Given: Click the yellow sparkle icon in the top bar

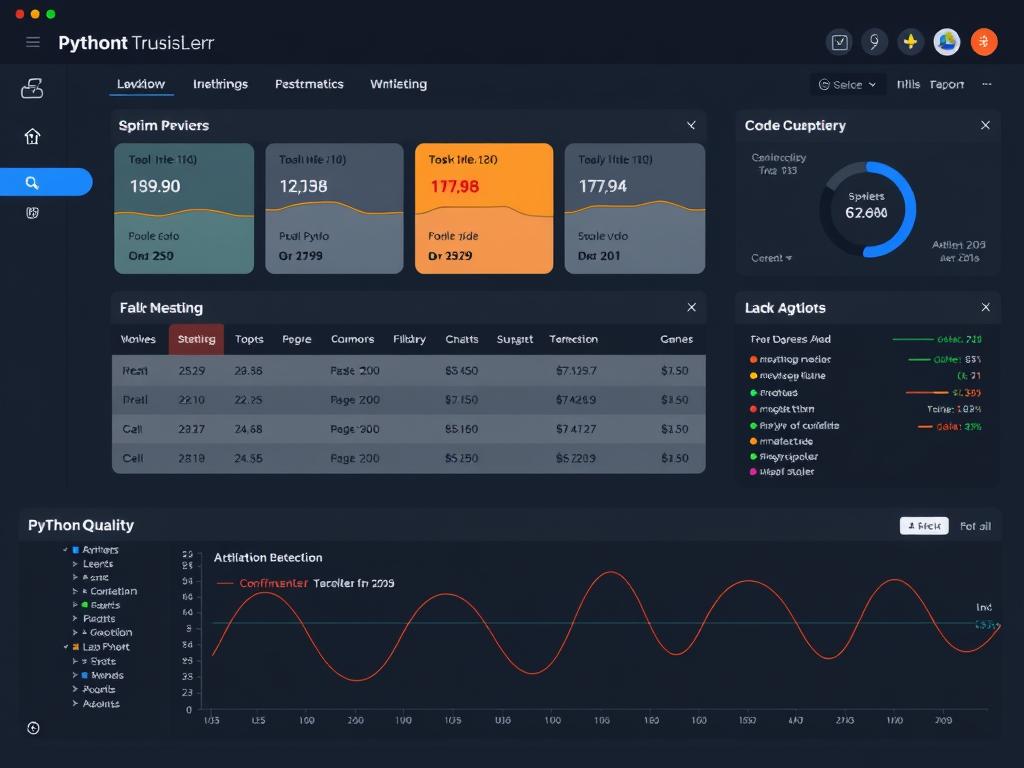Looking at the screenshot, I should (x=910, y=42).
